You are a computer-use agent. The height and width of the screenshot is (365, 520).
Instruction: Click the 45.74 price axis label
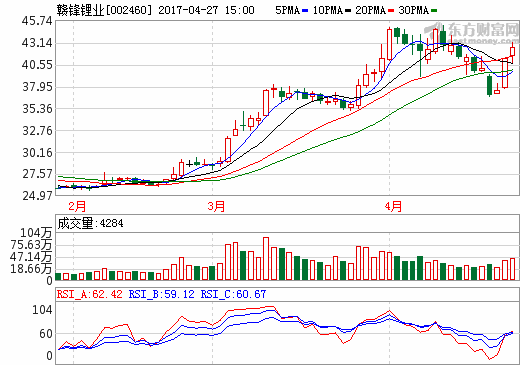37,21
